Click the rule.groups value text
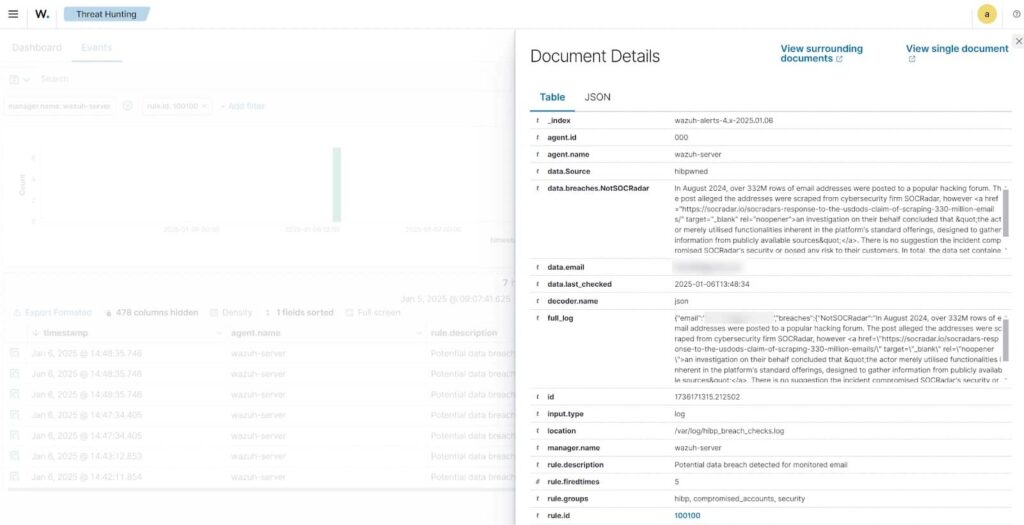1024x525 pixels. tap(739, 499)
